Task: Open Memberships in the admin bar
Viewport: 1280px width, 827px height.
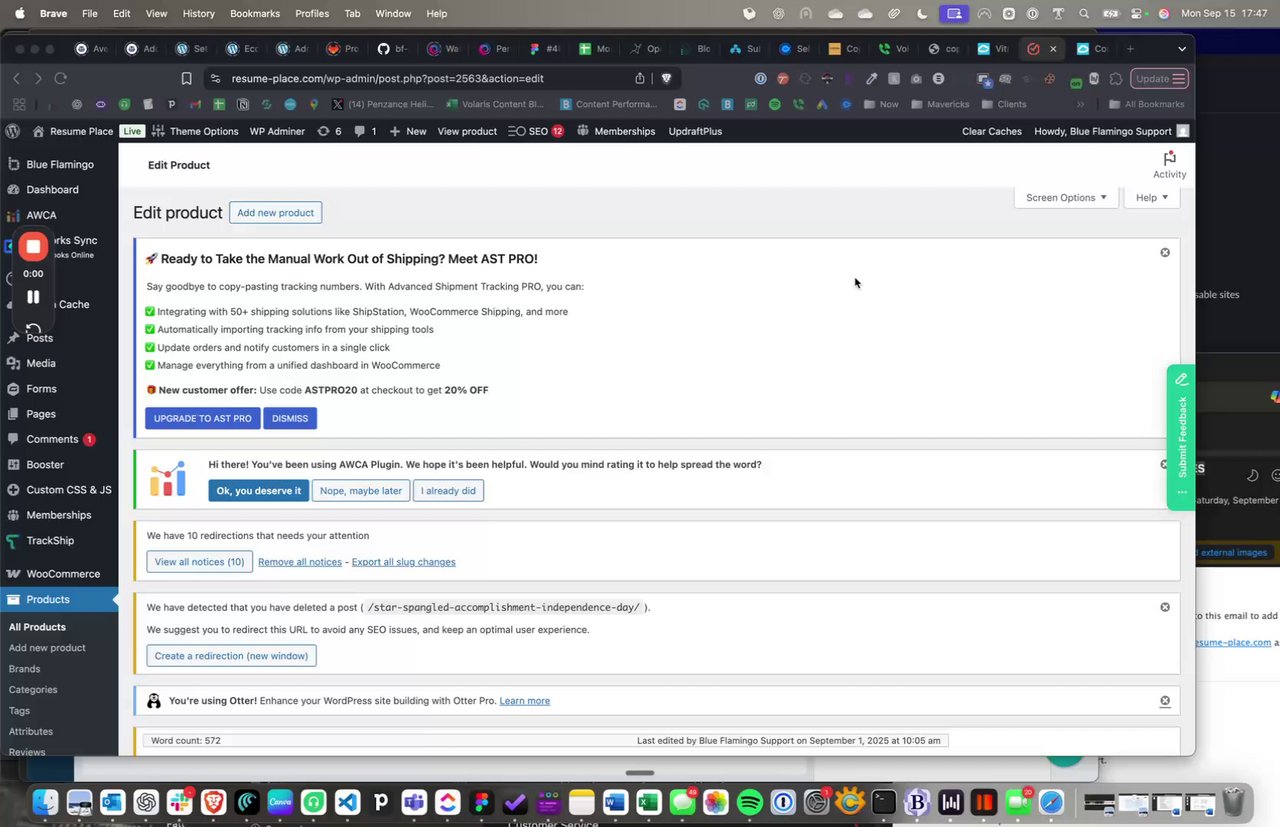Action: [x=616, y=131]
